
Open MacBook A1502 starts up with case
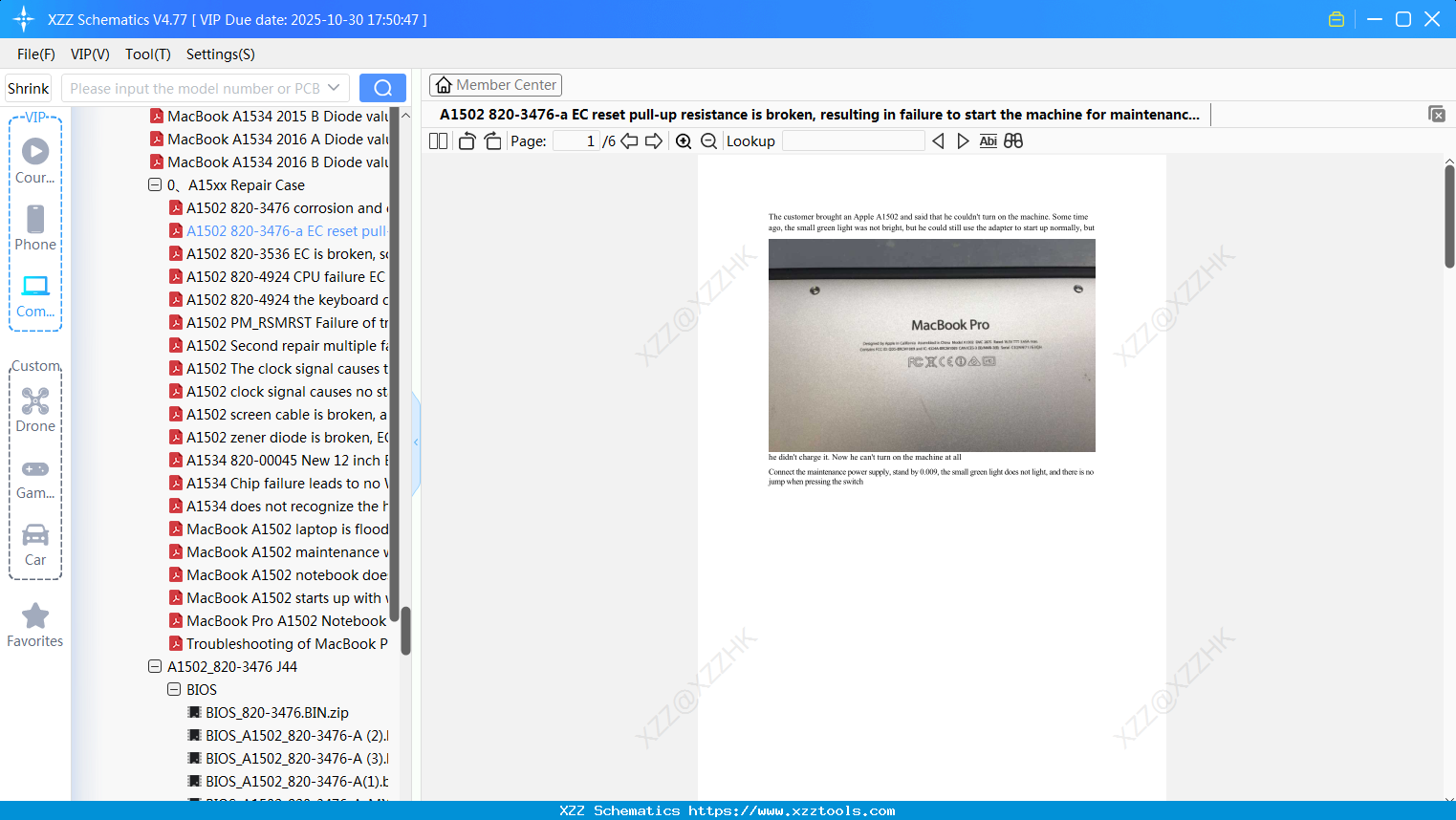tap(278, 598)
